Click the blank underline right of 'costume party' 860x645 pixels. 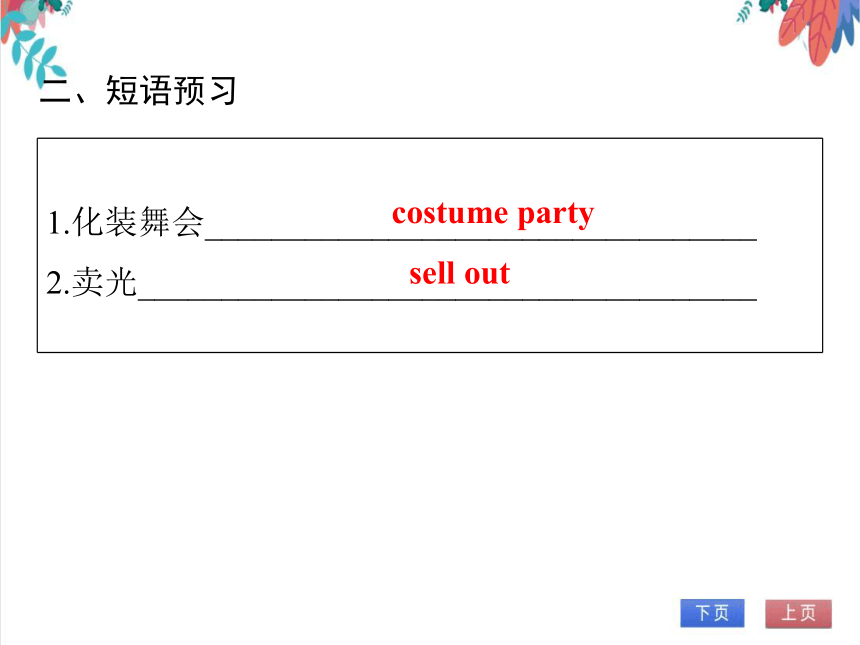[676, 238]
